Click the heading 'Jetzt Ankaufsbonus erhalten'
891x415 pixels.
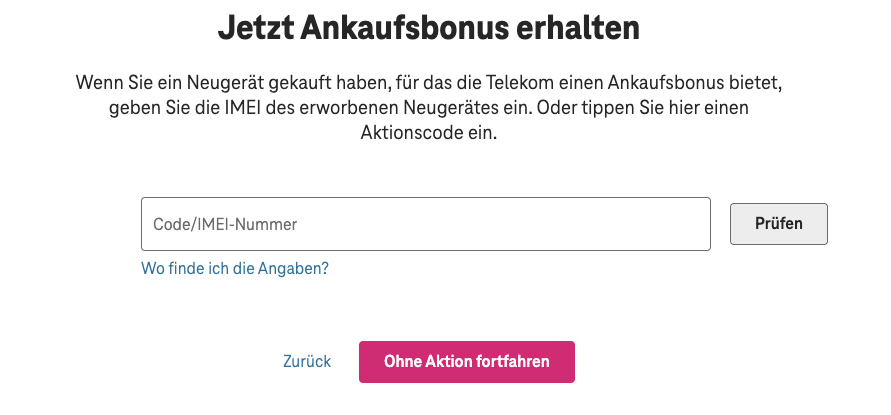428,29
